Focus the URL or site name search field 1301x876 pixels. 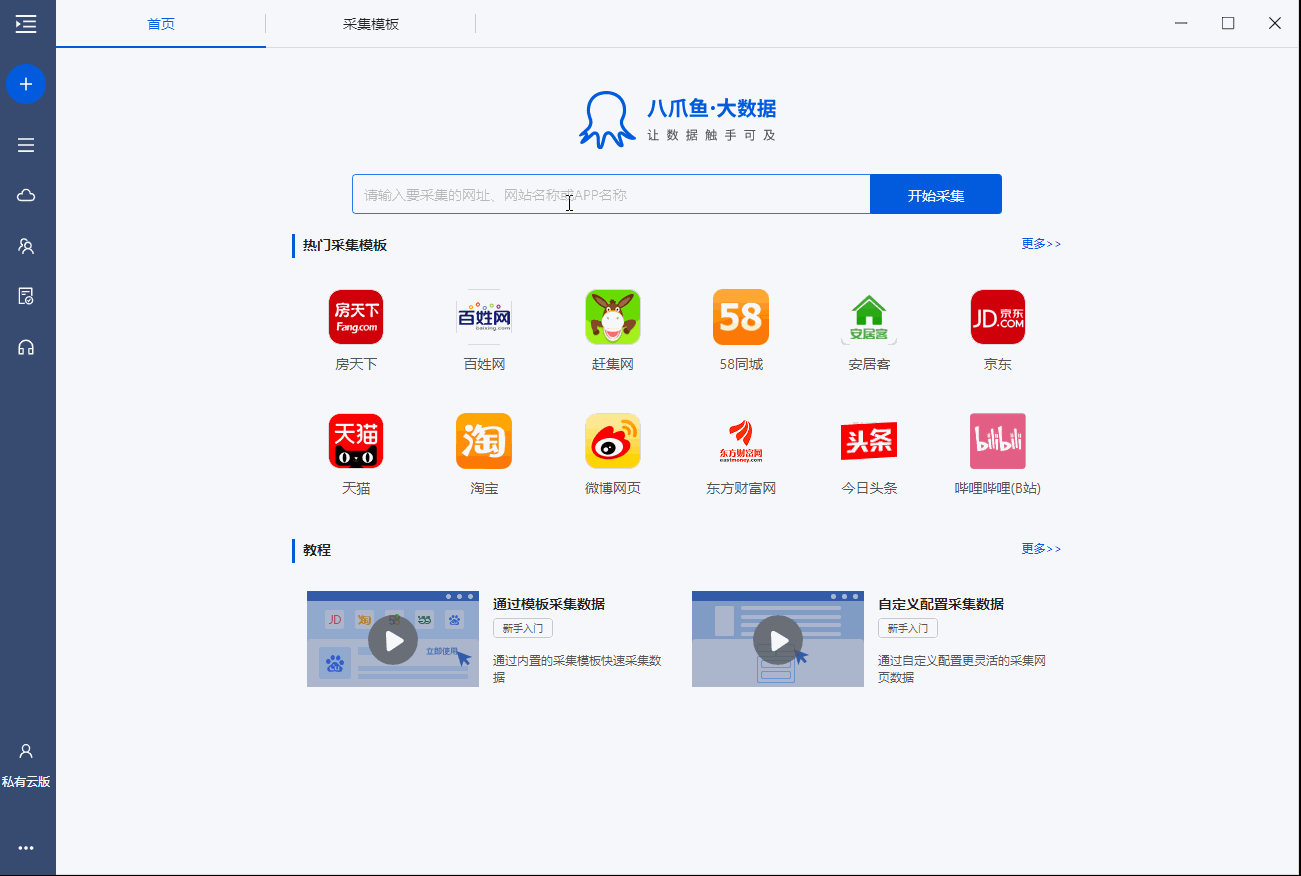611,195
